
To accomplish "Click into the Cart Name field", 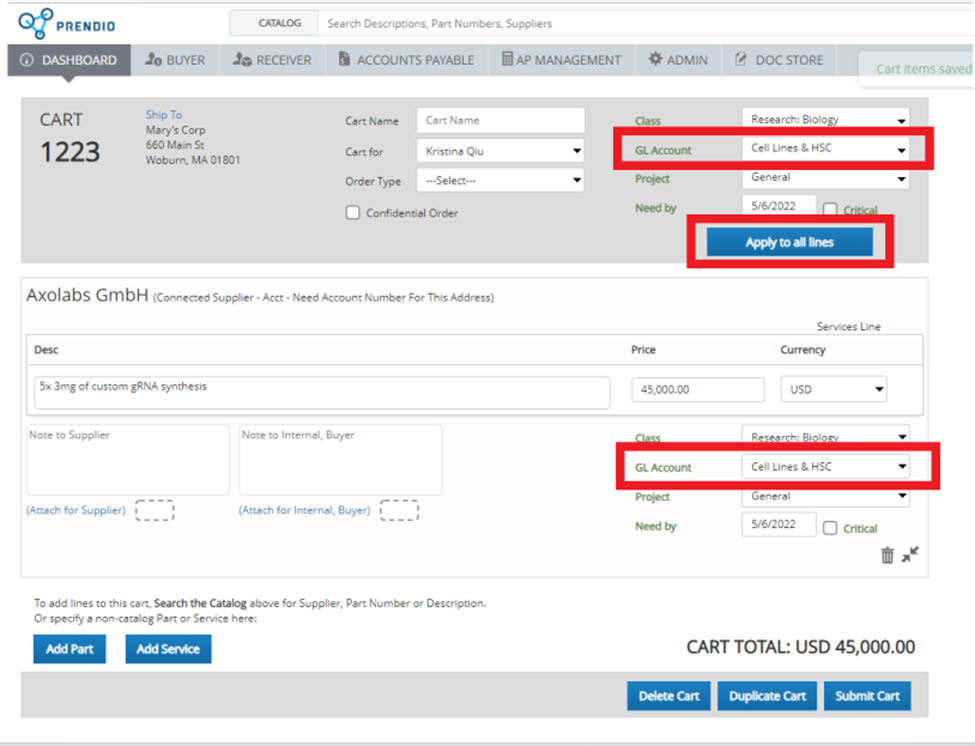I will (x=500, y=120).
